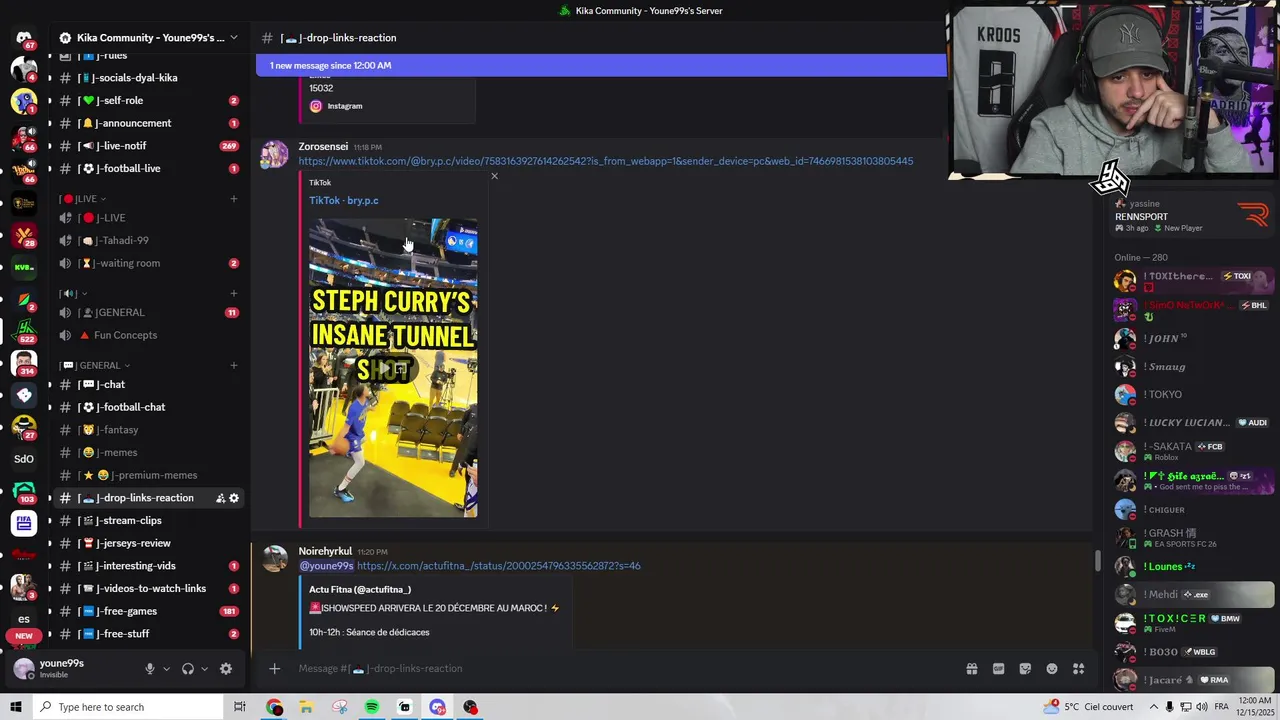Collapse the LIVE category

click(x=82, y=199)
